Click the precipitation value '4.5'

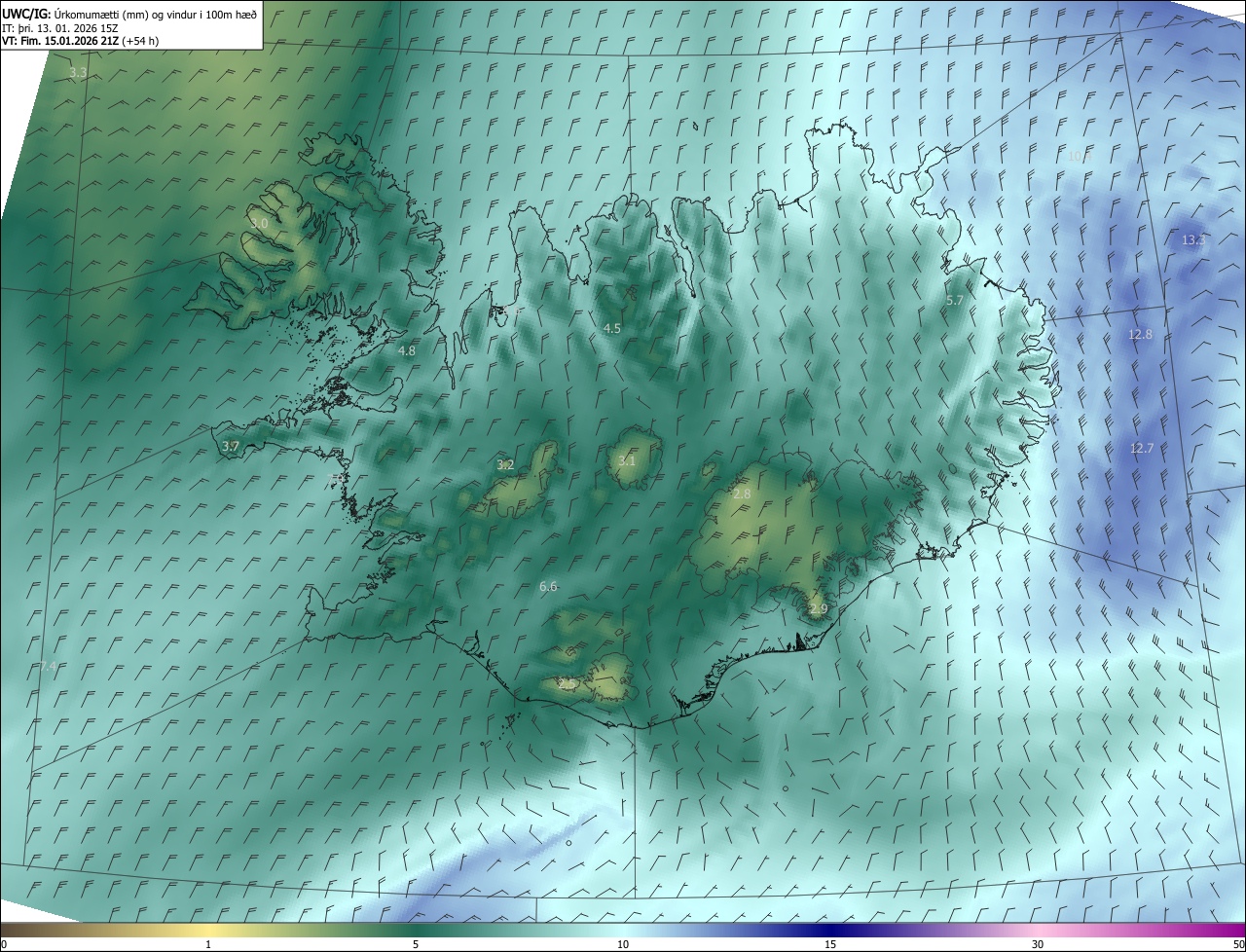coord(612,329)
